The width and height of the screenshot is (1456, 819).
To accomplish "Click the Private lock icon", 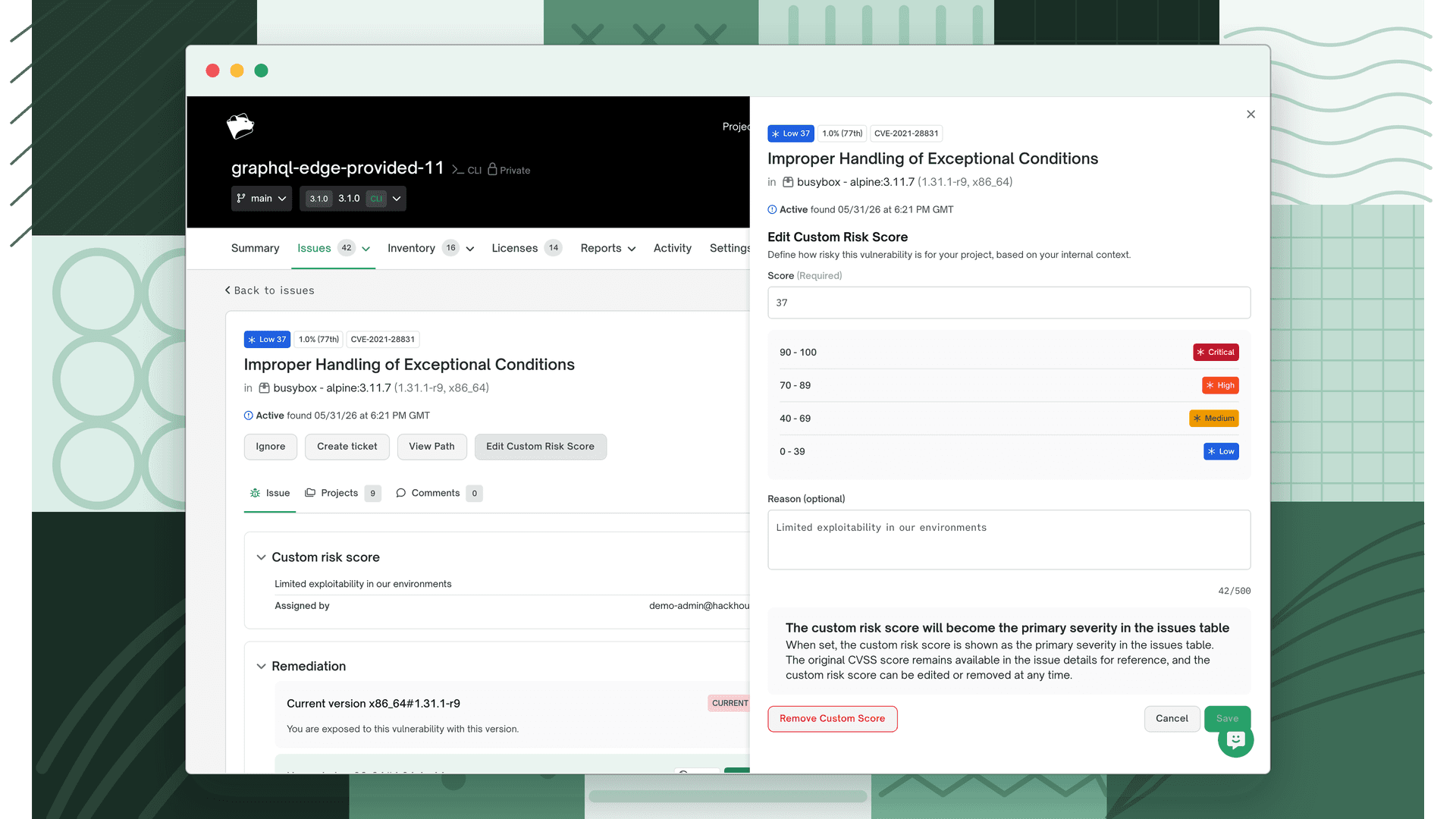I will (492, 169).
